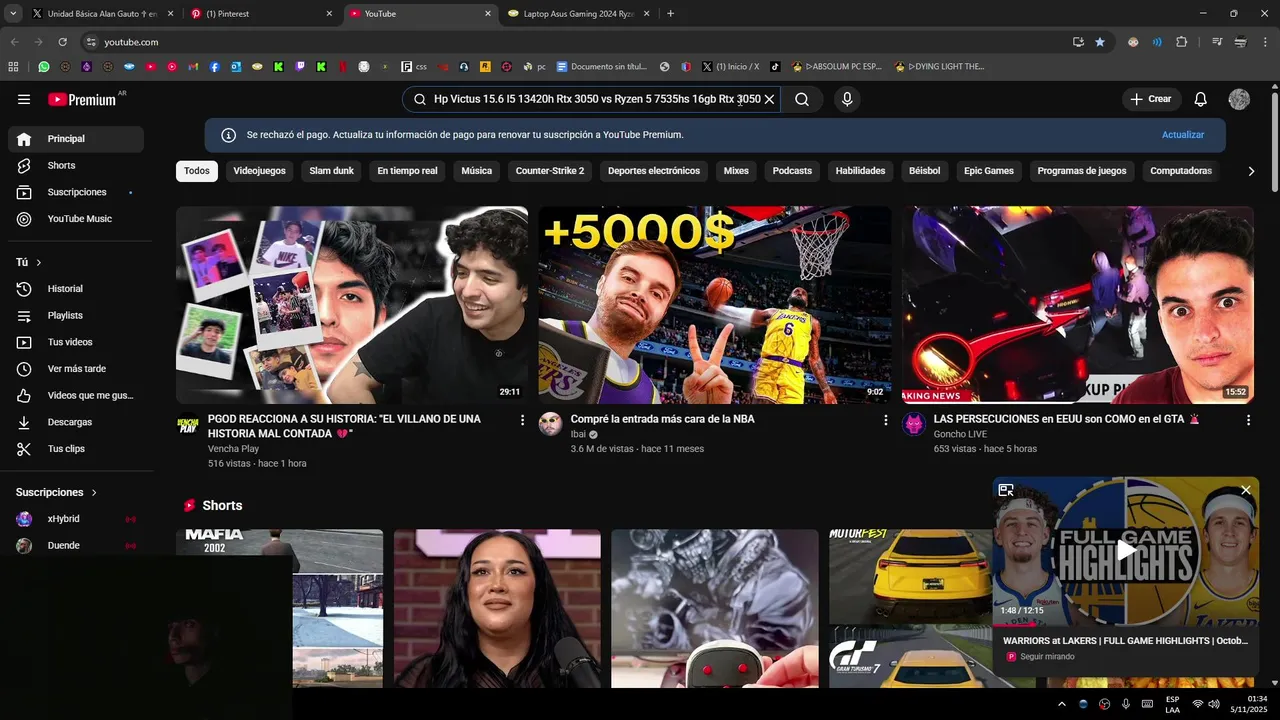Image resolution: width=1280 pixels, height=720 pixels.
Task: Close the miniplayer with X
Action: [1246, 490]
